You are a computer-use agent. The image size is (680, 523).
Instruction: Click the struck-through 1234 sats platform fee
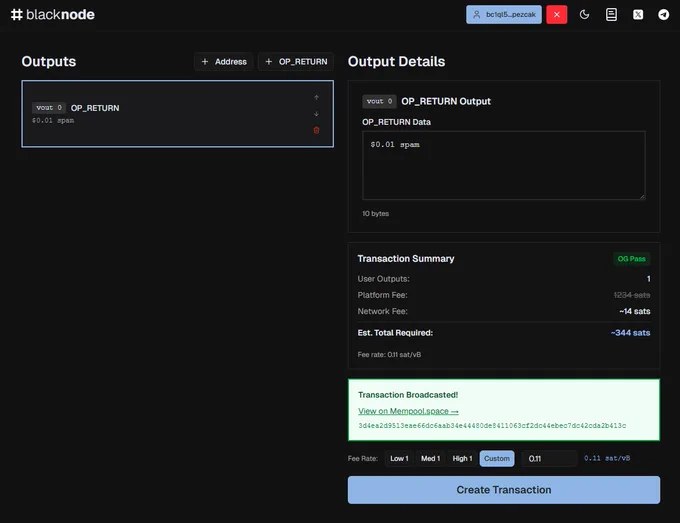coord(631,295)
